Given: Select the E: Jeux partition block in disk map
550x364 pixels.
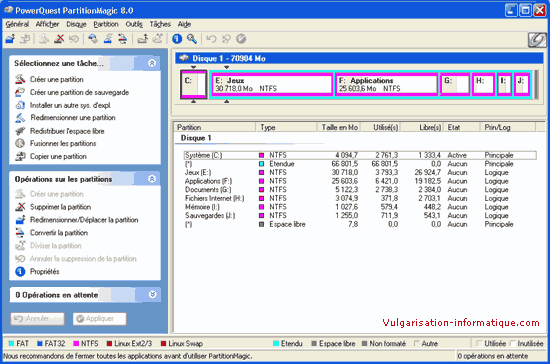Looking at the screenshot, I should coord(272,84).
